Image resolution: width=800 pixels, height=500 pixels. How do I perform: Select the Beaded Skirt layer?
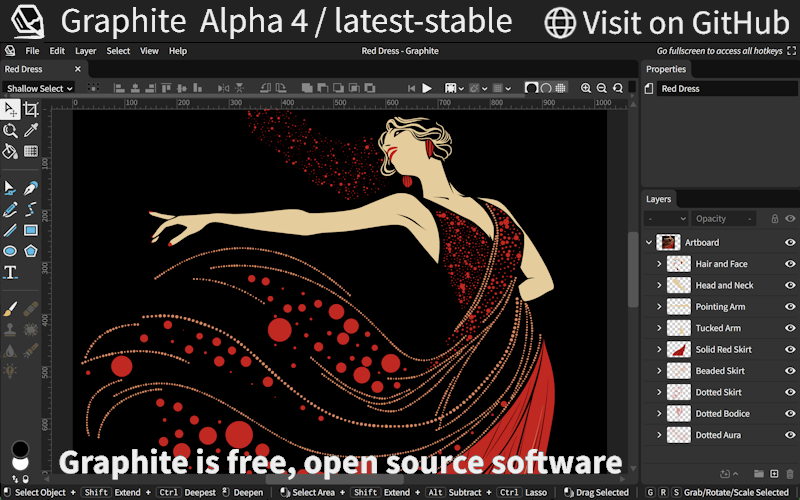720,371
